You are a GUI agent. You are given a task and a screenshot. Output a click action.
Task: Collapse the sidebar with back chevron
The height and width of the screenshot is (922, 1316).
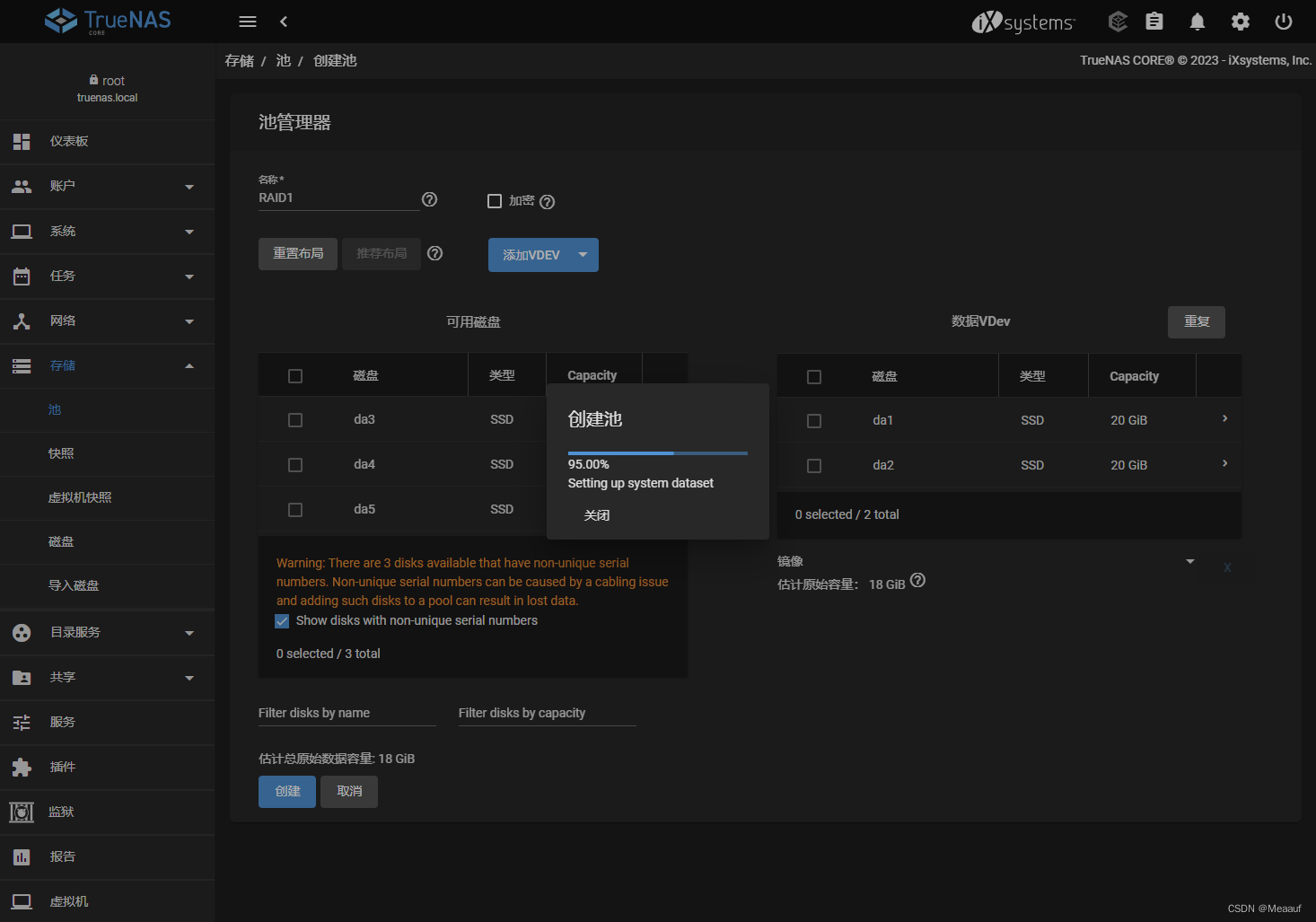pyautogui.click(x=284, y=22)
